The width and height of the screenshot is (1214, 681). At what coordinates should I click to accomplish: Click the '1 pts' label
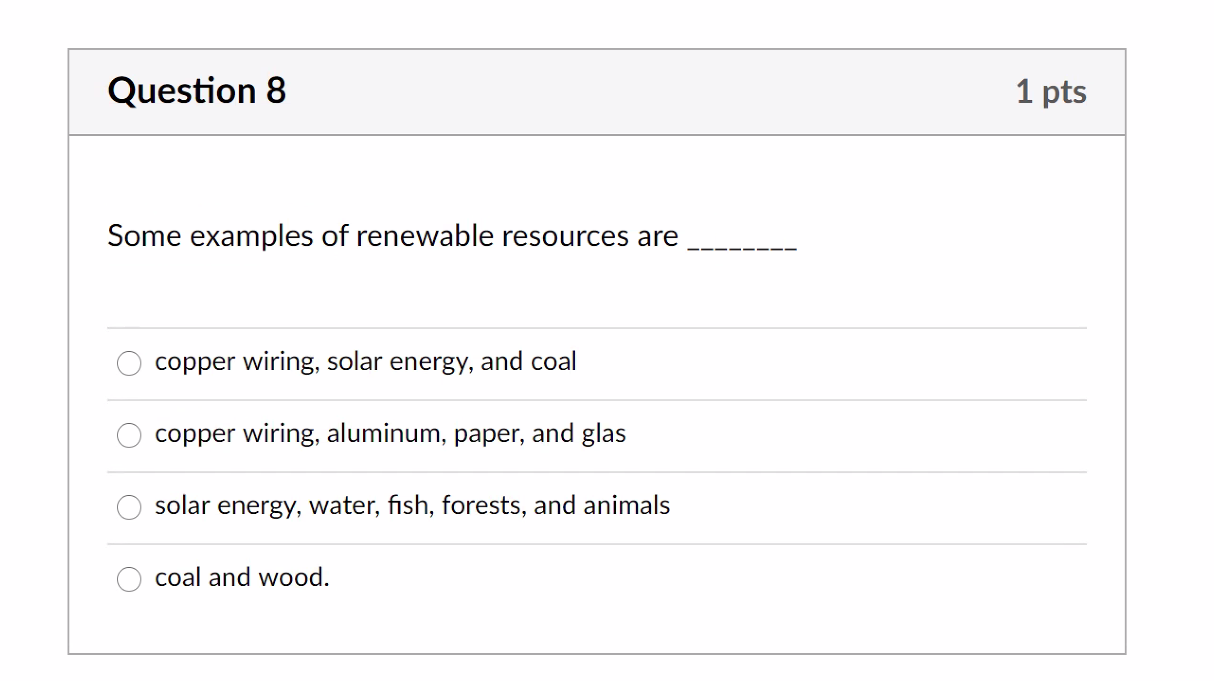(1052, 91)
